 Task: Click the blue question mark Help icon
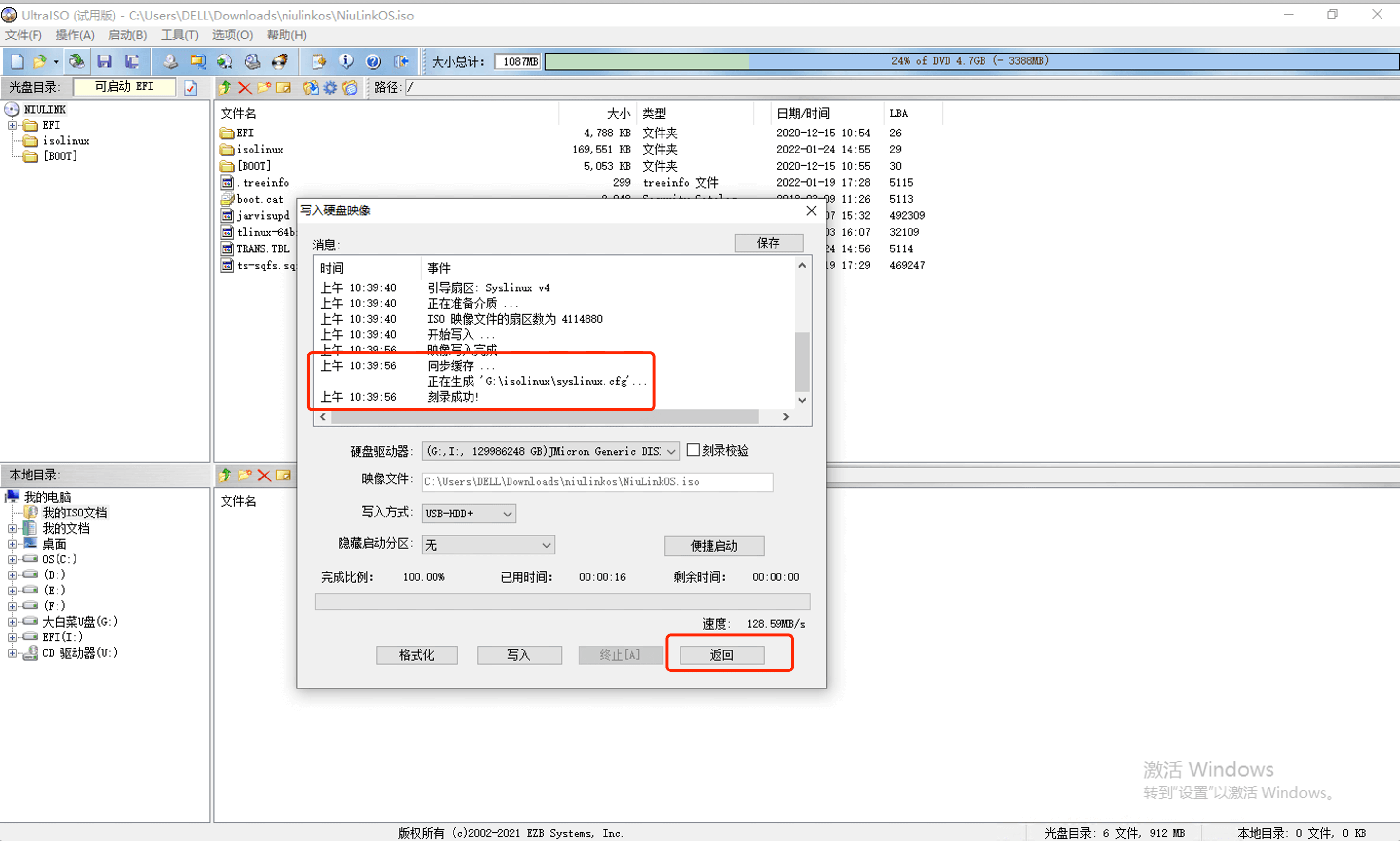(373, 61)
